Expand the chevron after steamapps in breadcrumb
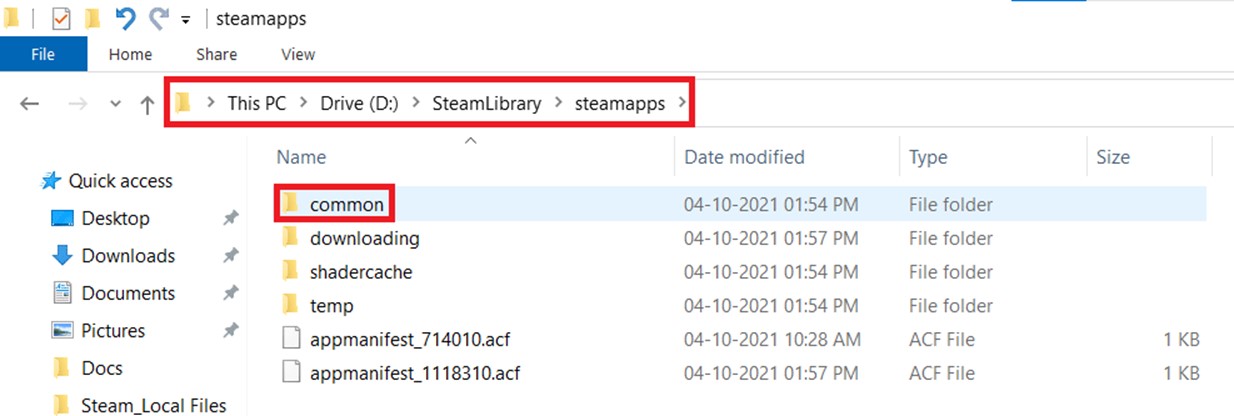 click(683, 103)
